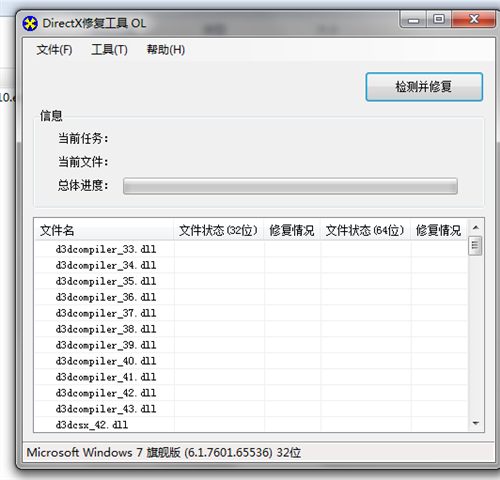This screenshot has height=480, width=500.
Task: Select row d3dcsx_42.dll
Action: click(x=251, y=425)
